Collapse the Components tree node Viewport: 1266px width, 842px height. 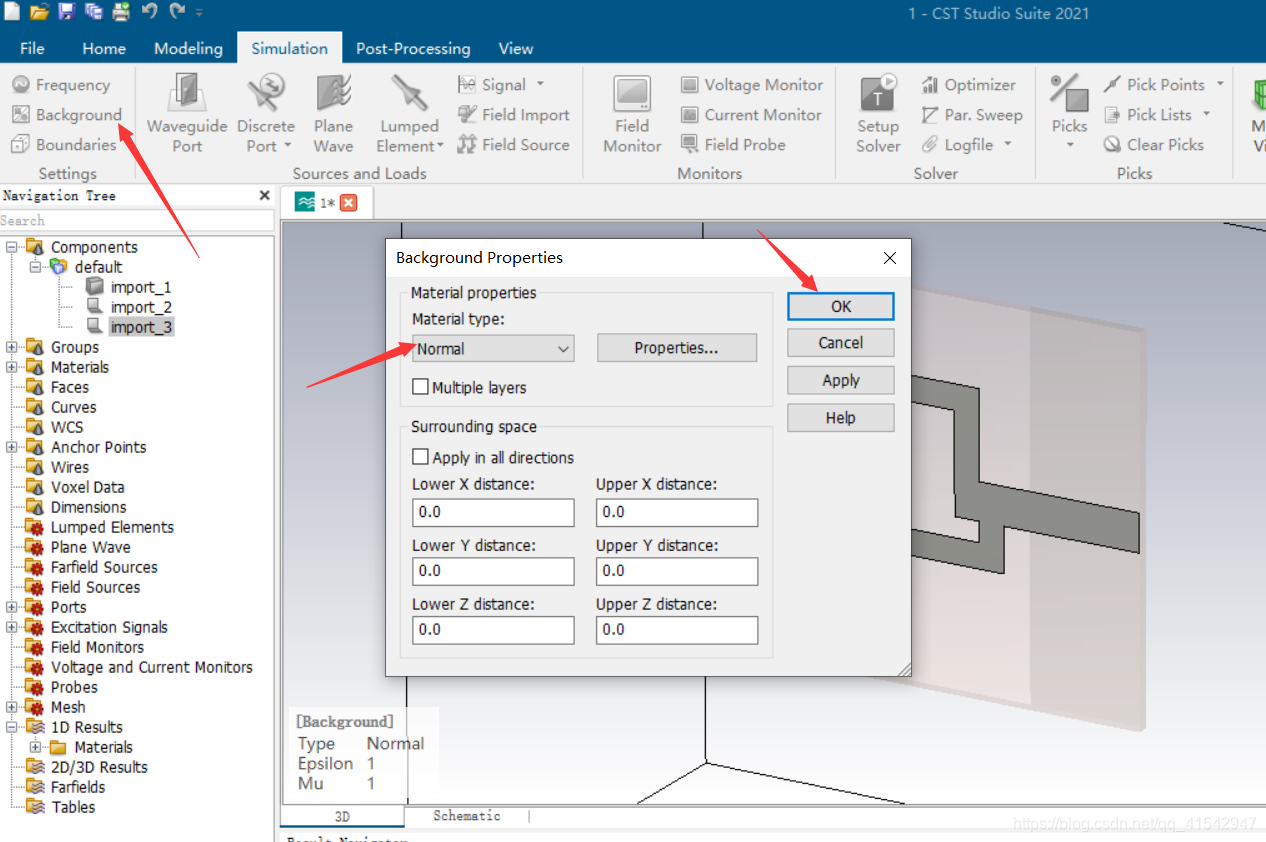[12, 247]
